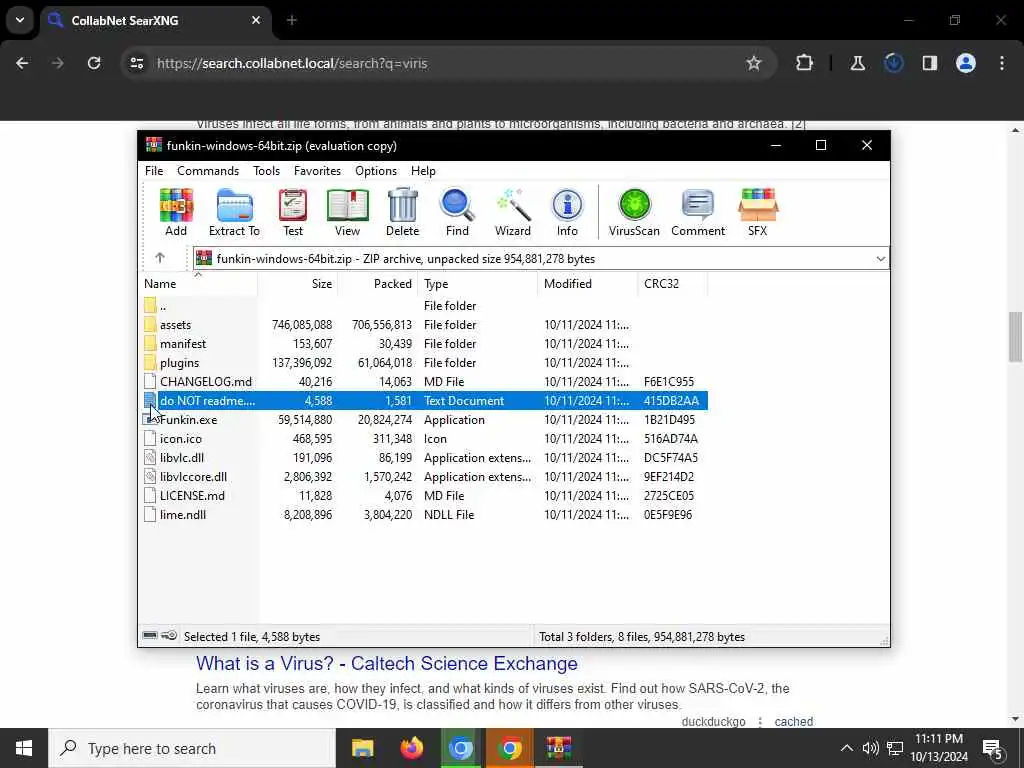Viewport: 1024px width, 768px height.
Task: Run VirusScan on the archive
Action: pyautogui.click(x=634, y=212)
